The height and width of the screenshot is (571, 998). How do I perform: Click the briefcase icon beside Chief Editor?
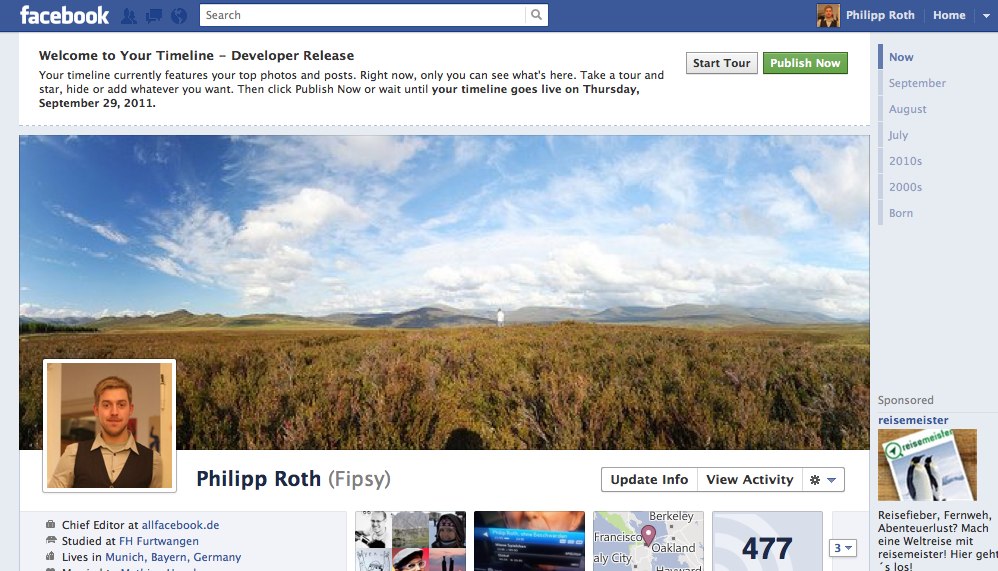tap(50, 525)
